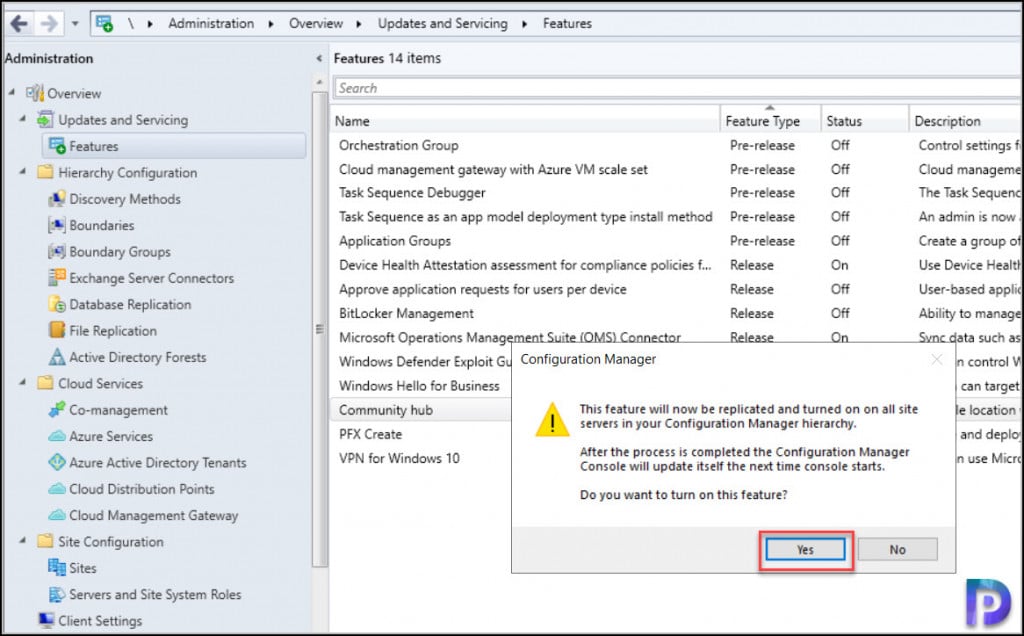Click the File Replication icon
The image size is (1024, 636).
point(57,330)
